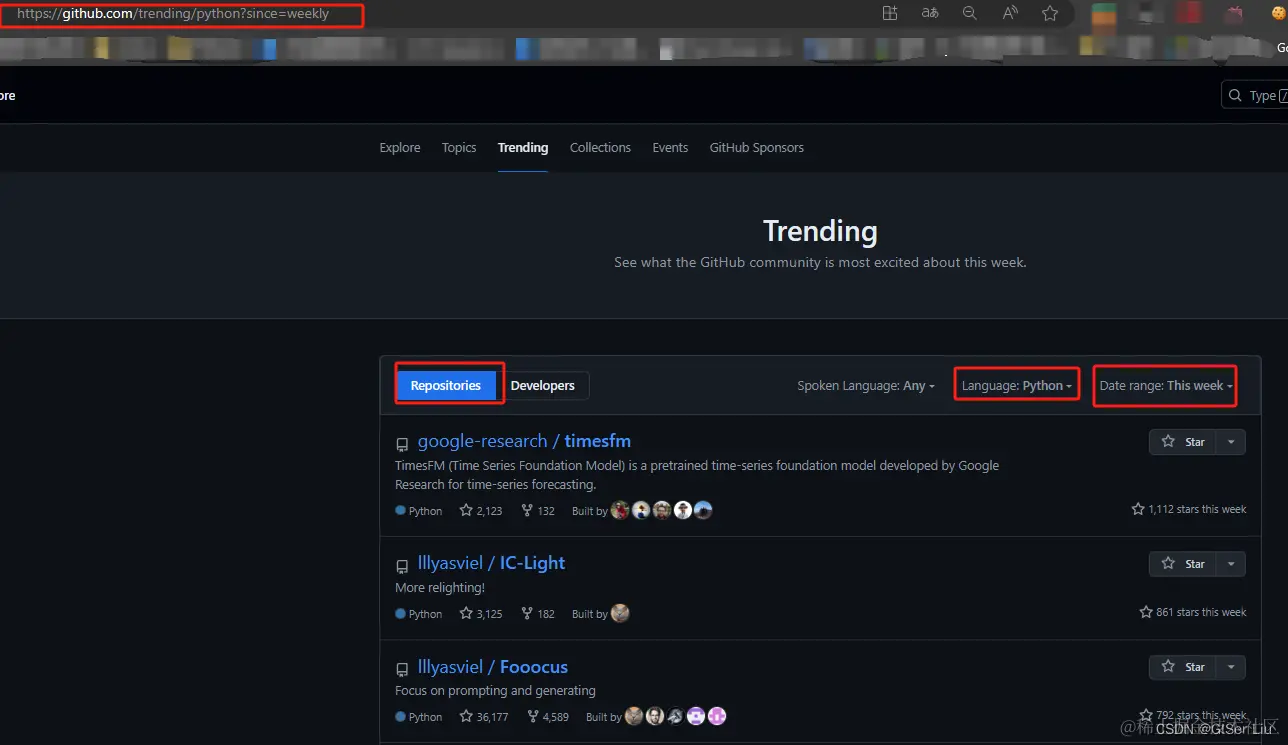Click the cookie extension icon in browser toolbar
Viewport: 1288px width, 745px height.
click(x=1279, y=13)
